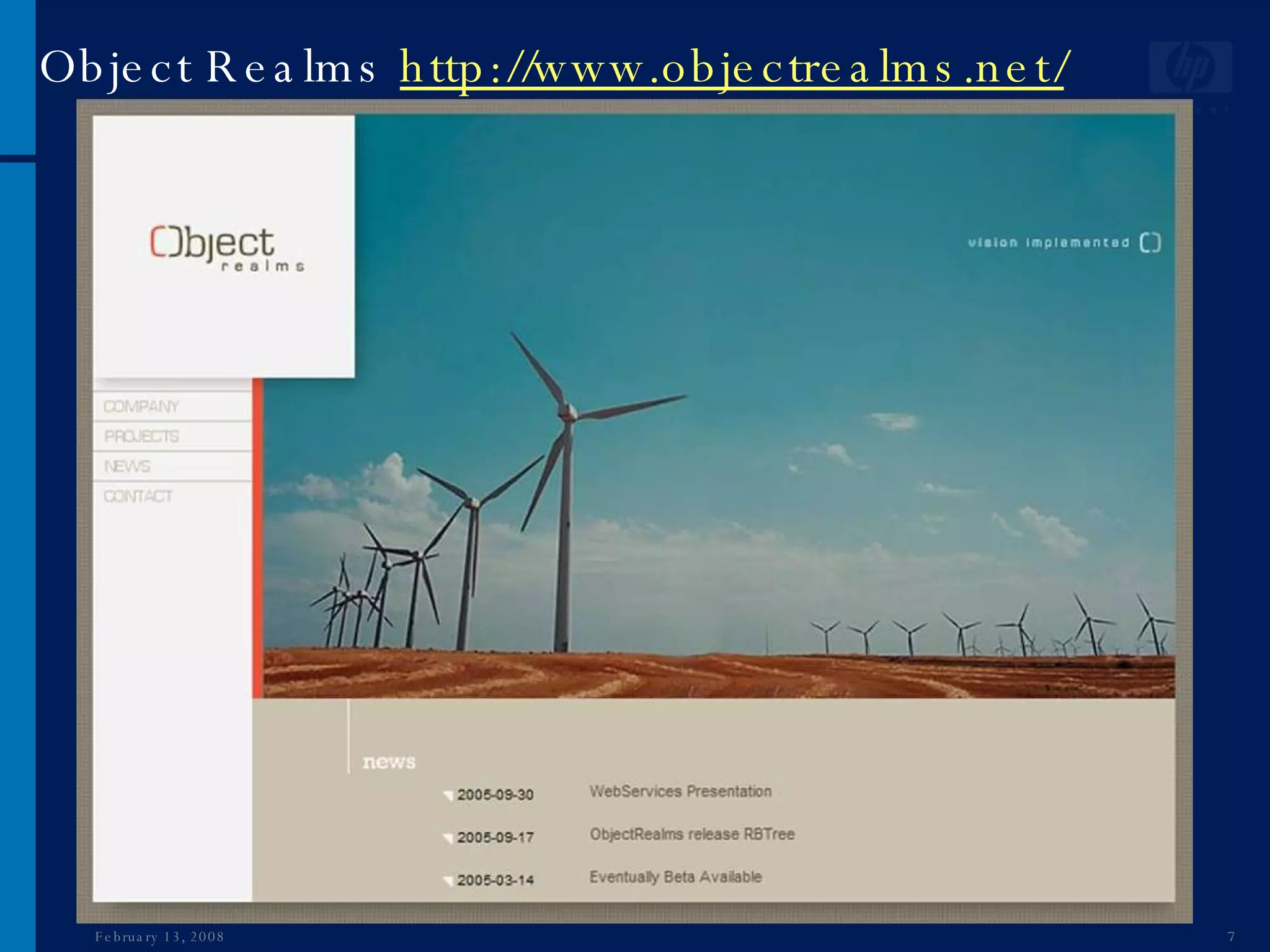Click the 2005-03-14 date text
The height and width of the screenshot is (952, 1270).
495,880
